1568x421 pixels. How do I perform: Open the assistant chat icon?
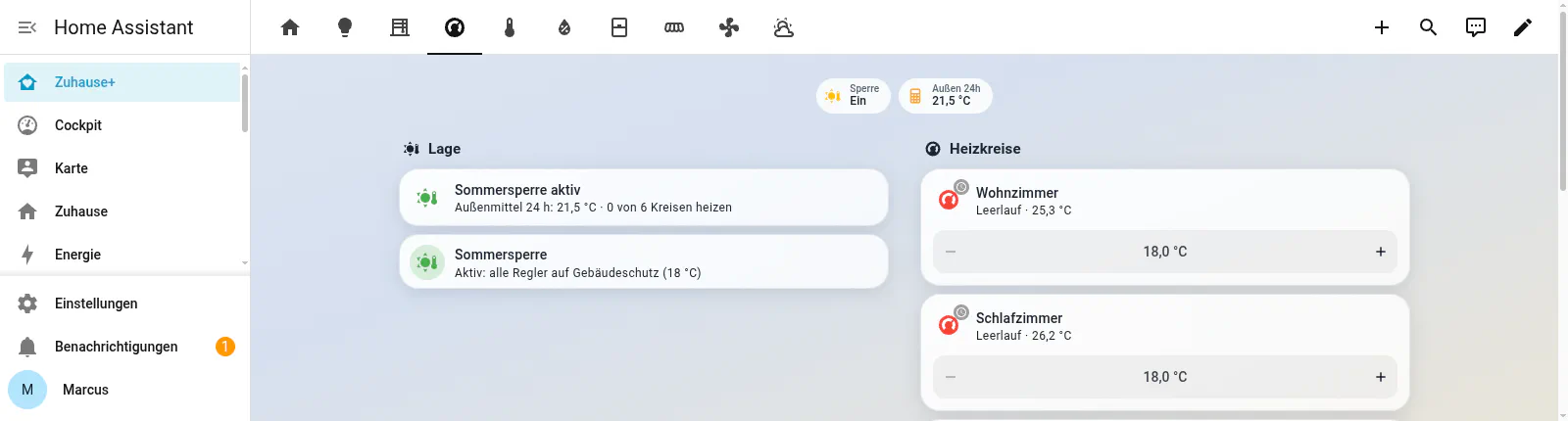tap(1476, 27)
